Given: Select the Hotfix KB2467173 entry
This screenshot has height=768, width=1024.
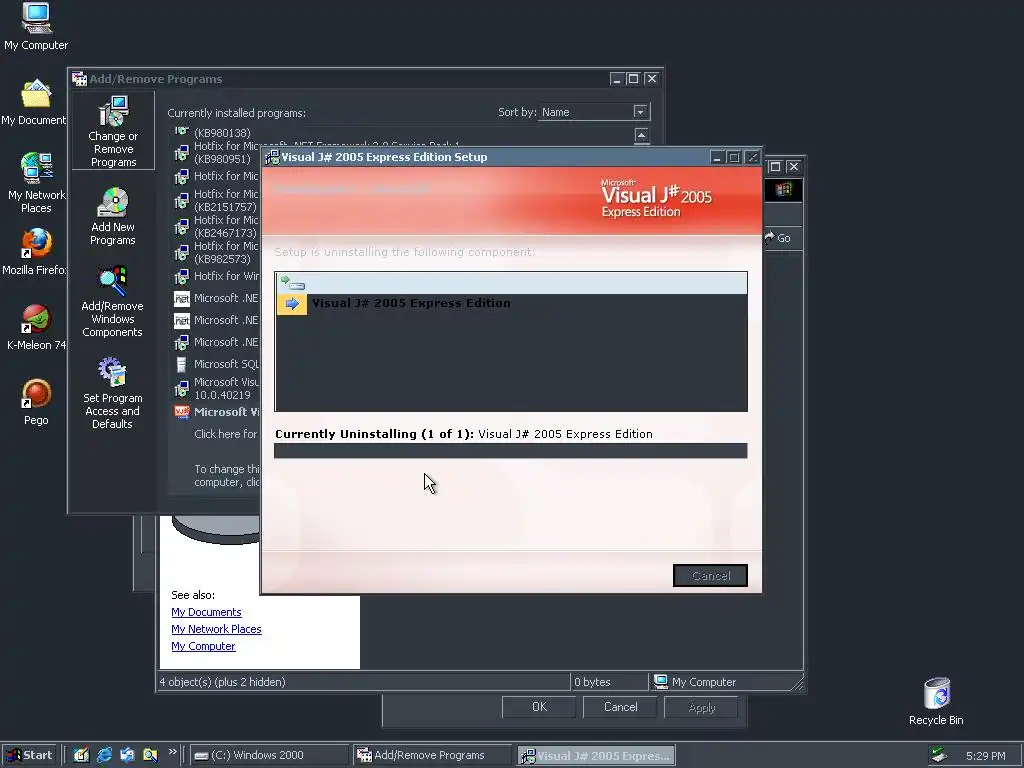Looking at the screenshot, I should pos(216,227).
